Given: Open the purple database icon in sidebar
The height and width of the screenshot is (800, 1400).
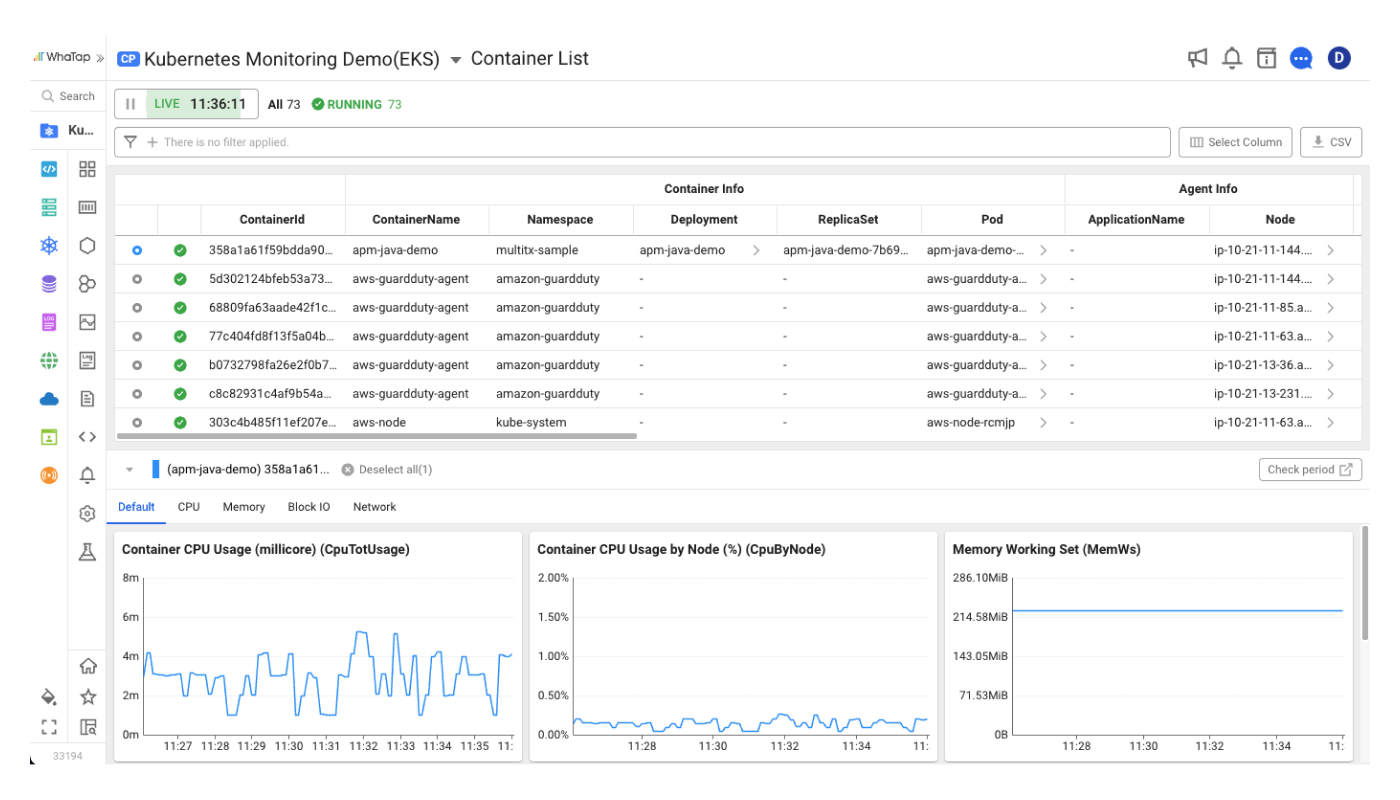Looking at the screenshot, I should (x=49, y=284).
